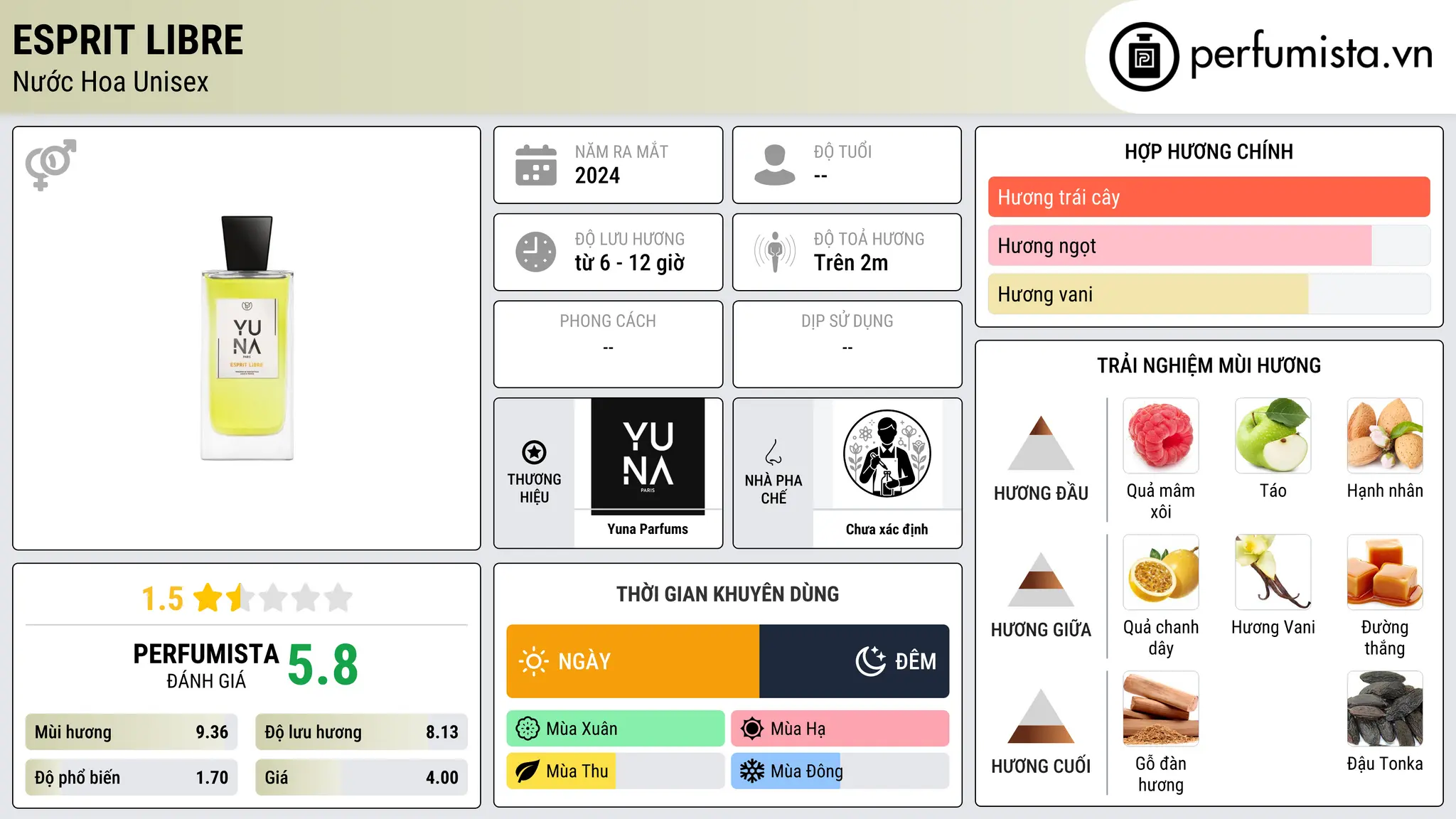Click the Hương ngọt accord bar
The width and height of the screenshot is (1456, 819).
tap(1209, 245)
